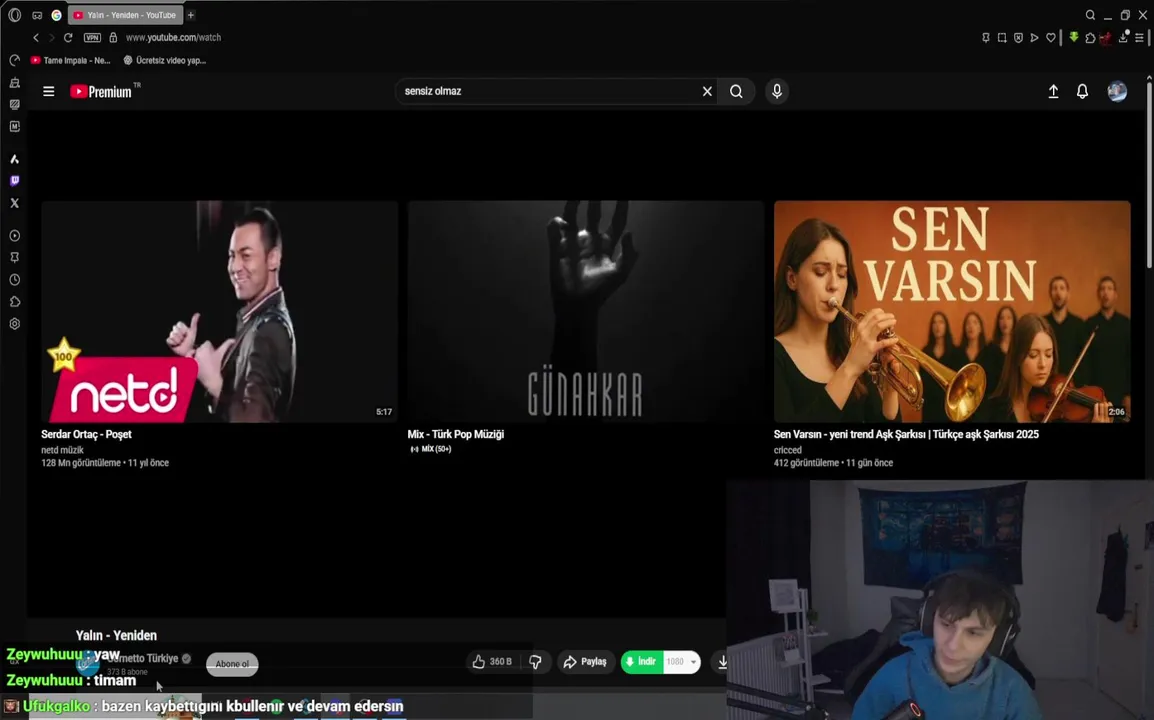Play the Sen Varsın thumbnail
Screen dimensions: 1154x720
coord(952,311)
